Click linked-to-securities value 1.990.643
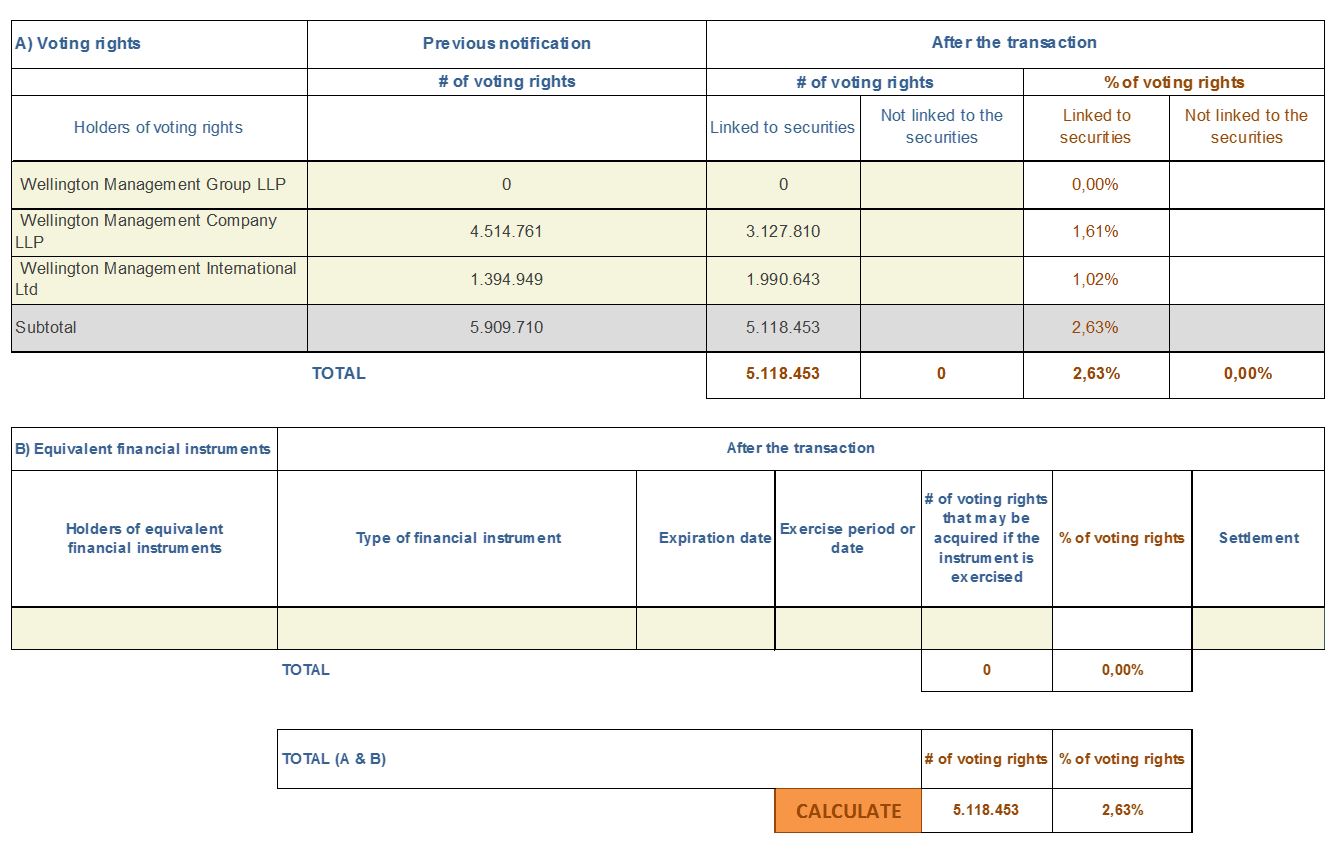This screenshot has height=851, width=1337. (783, 280)
